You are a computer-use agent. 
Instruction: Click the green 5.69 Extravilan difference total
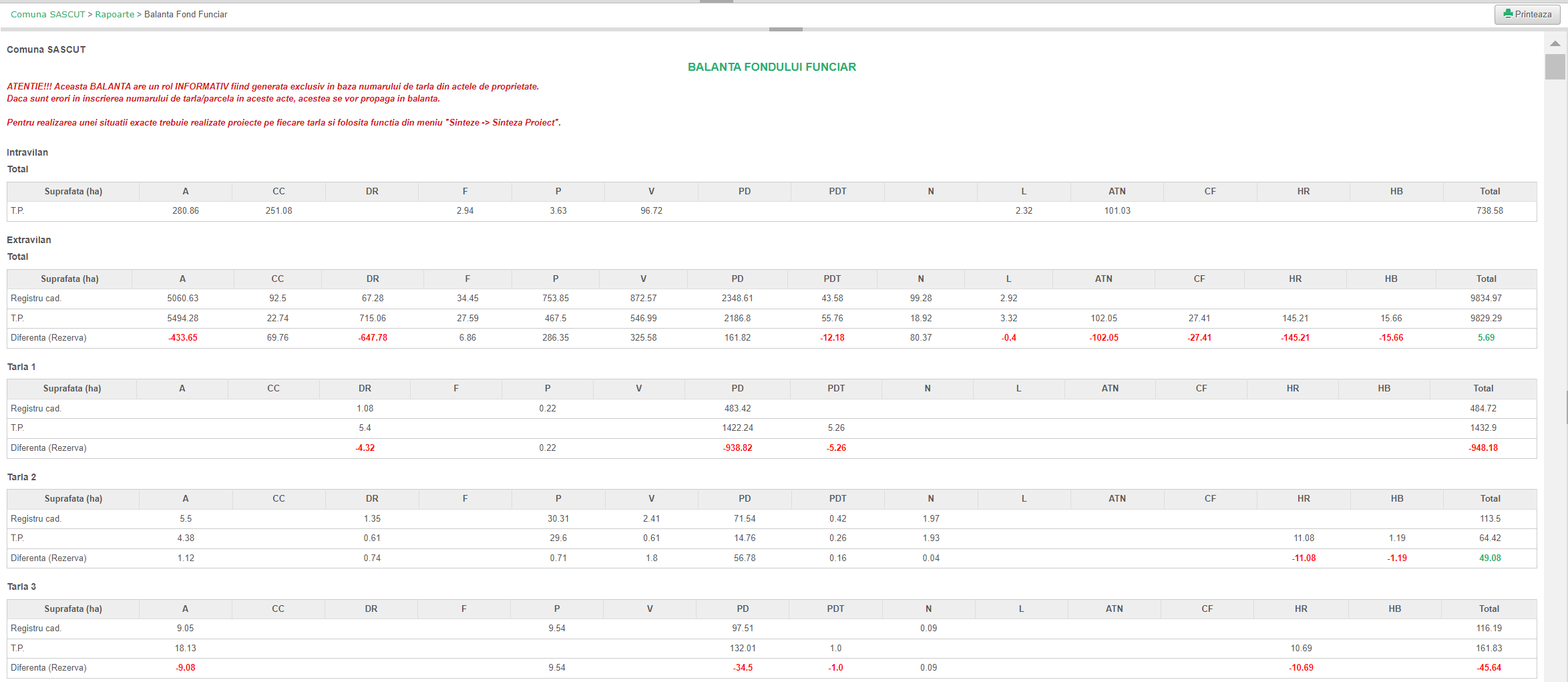coord(1486,338)
